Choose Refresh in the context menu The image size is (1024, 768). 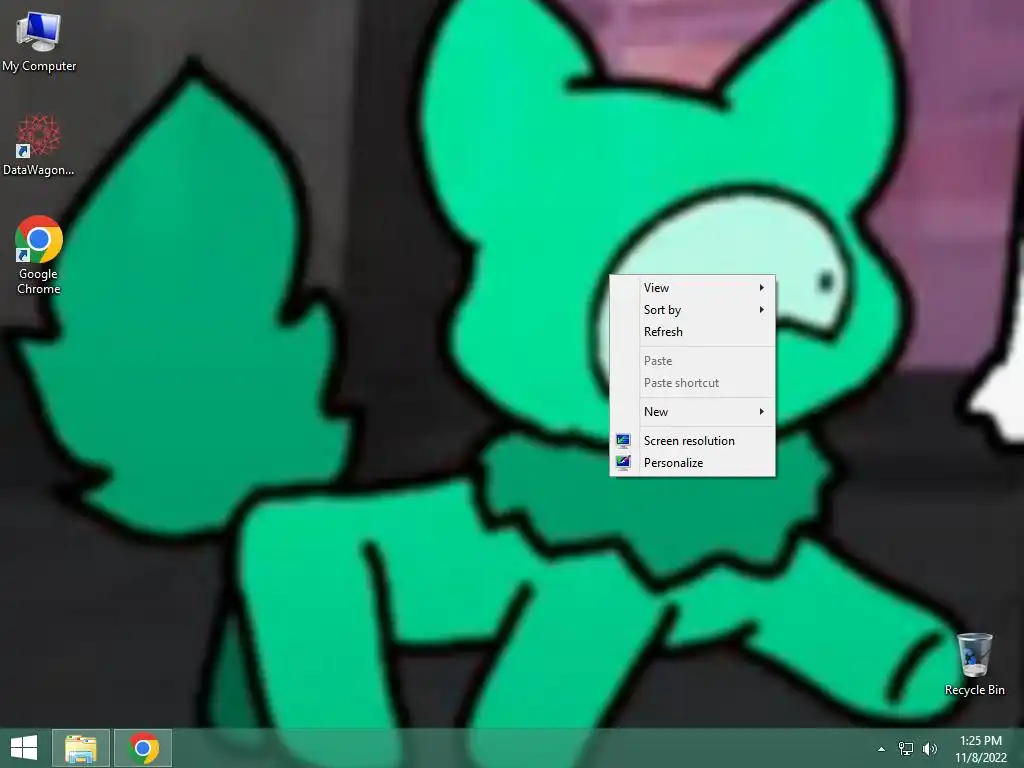coord(692,332)
